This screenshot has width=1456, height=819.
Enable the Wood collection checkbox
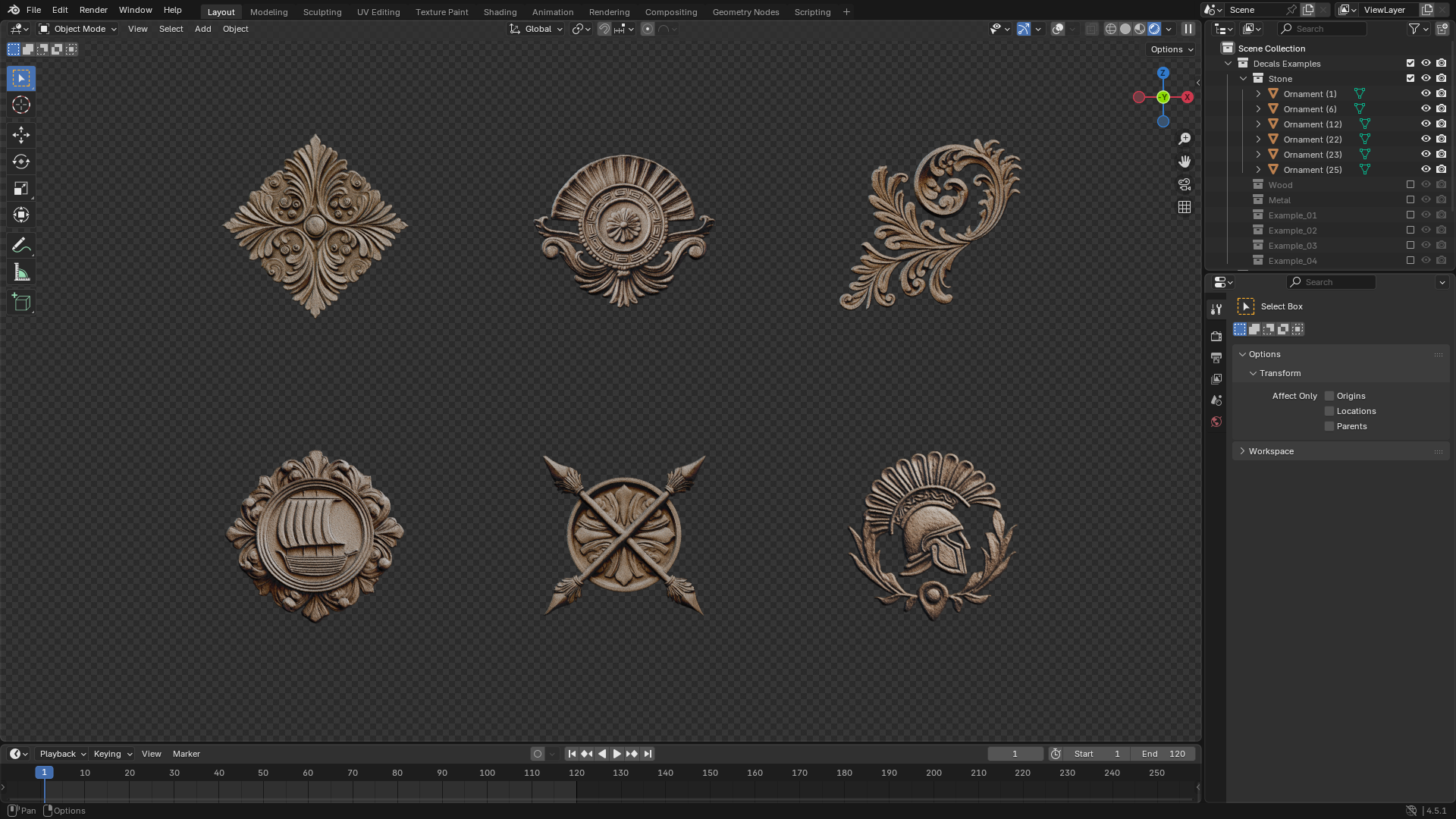pos(1410,184)
